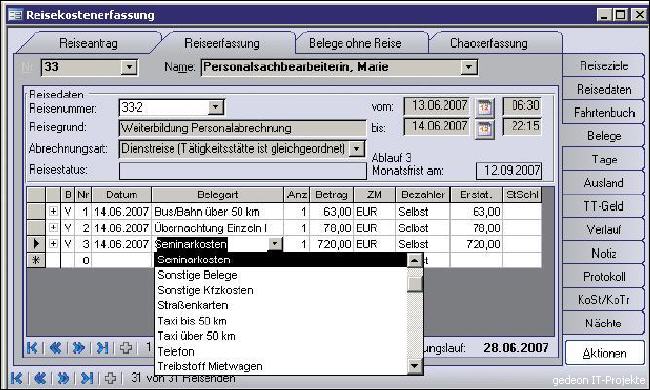This screenshot has width=650, height=390.
Task: Click the Betrag cell 78,00
Action: 332,228
